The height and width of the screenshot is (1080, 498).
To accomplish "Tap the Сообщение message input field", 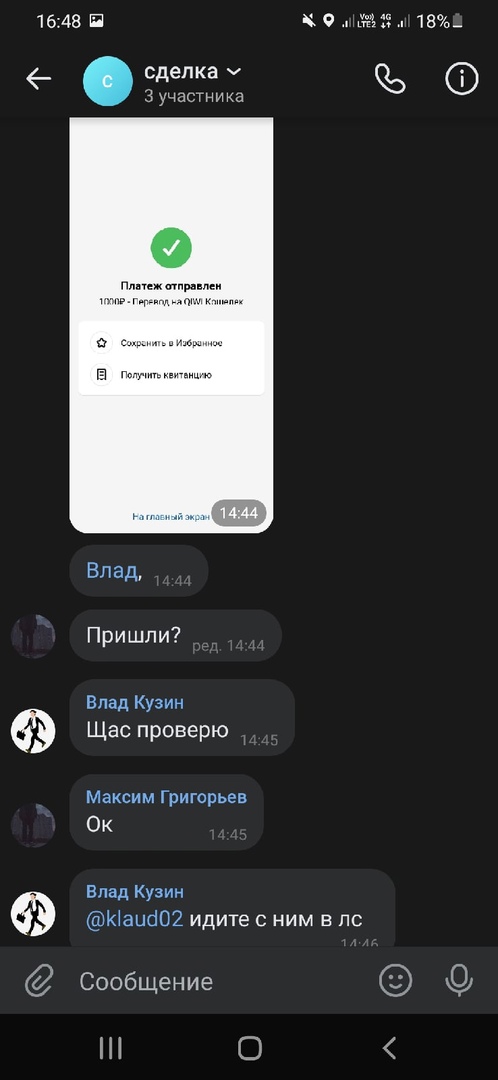I will (x=220, y=981).
